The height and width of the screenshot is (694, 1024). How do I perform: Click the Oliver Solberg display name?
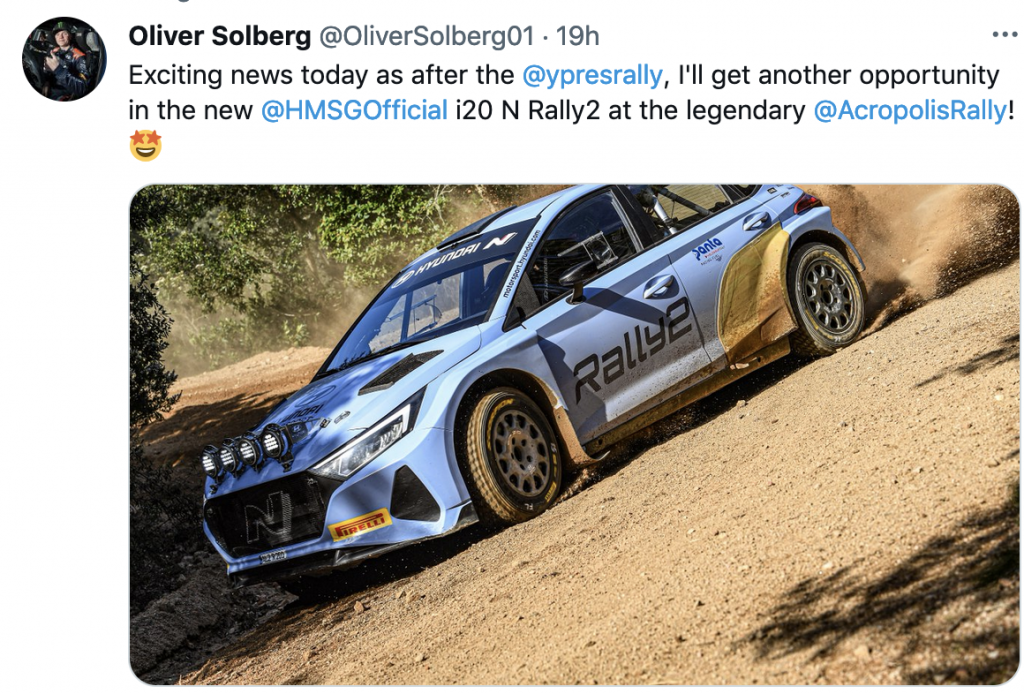coord(219,36)
